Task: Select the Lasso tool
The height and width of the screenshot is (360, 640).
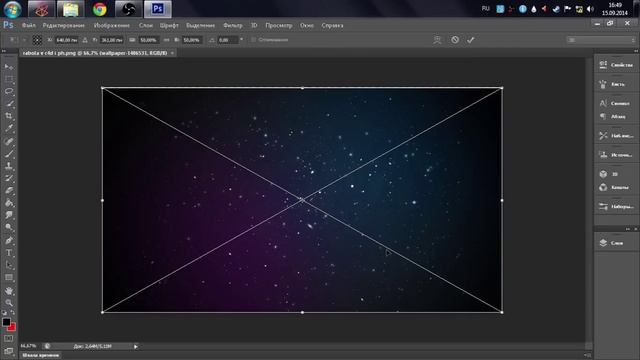Action: pos(9,91)
